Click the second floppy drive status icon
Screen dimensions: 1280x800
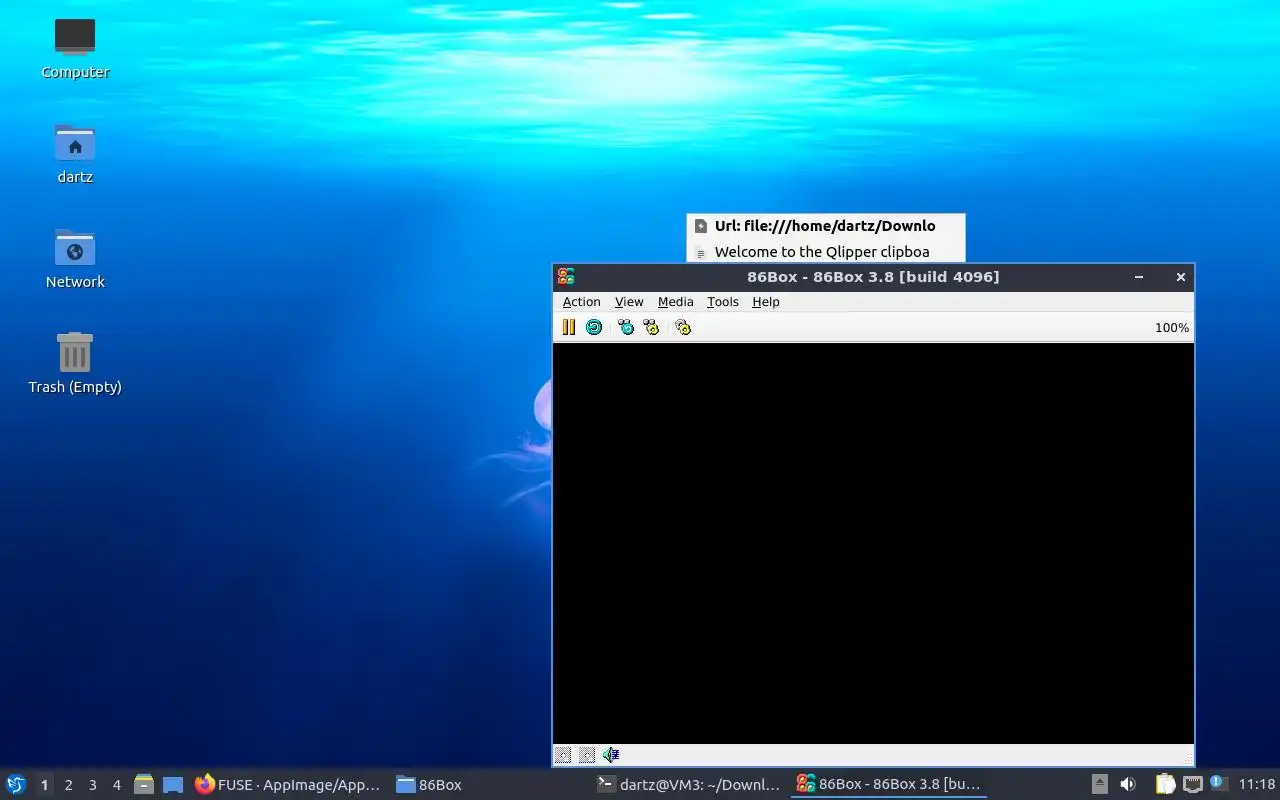click(587, 755)
